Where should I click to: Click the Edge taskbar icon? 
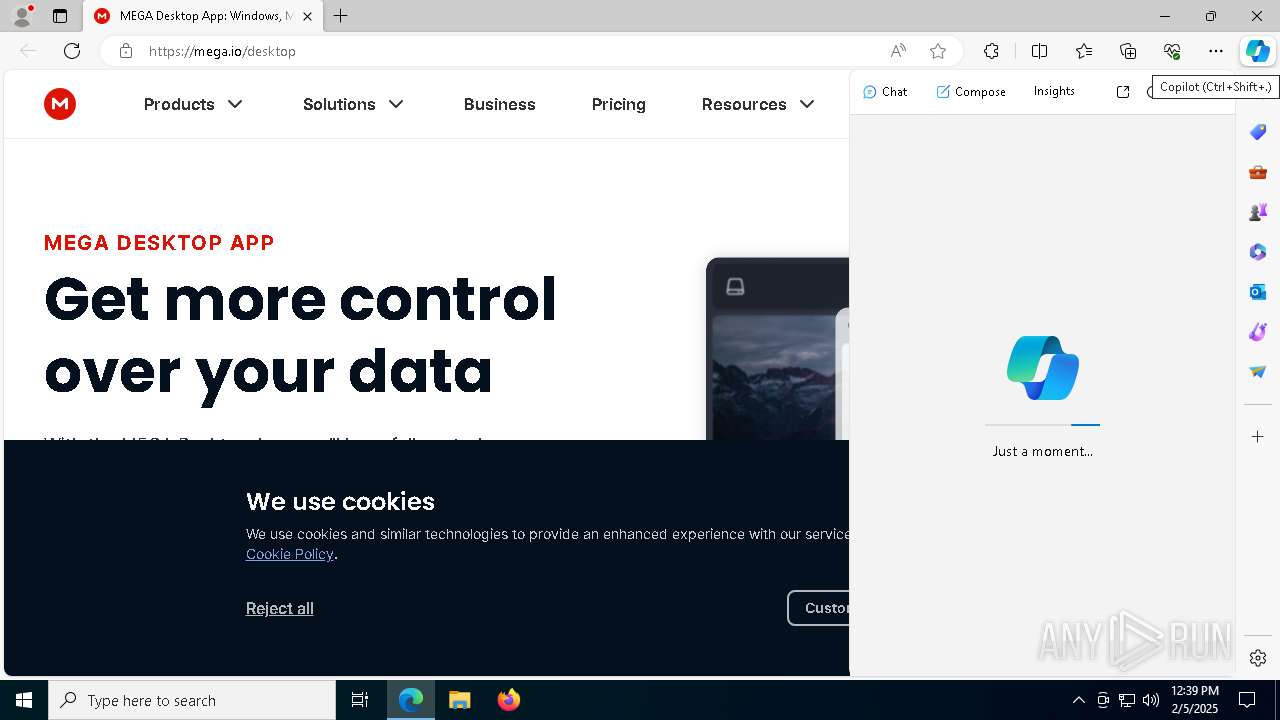pyautogui.click(x=411, y=700)
